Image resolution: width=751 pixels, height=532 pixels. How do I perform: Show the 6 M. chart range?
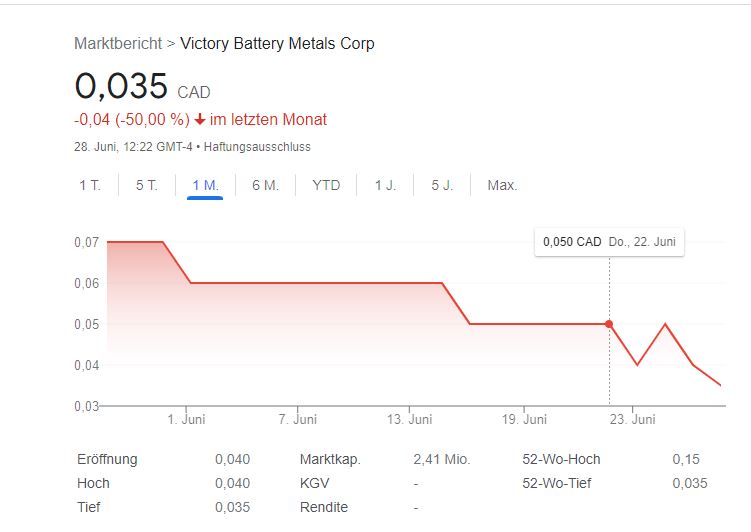point(265,185)
